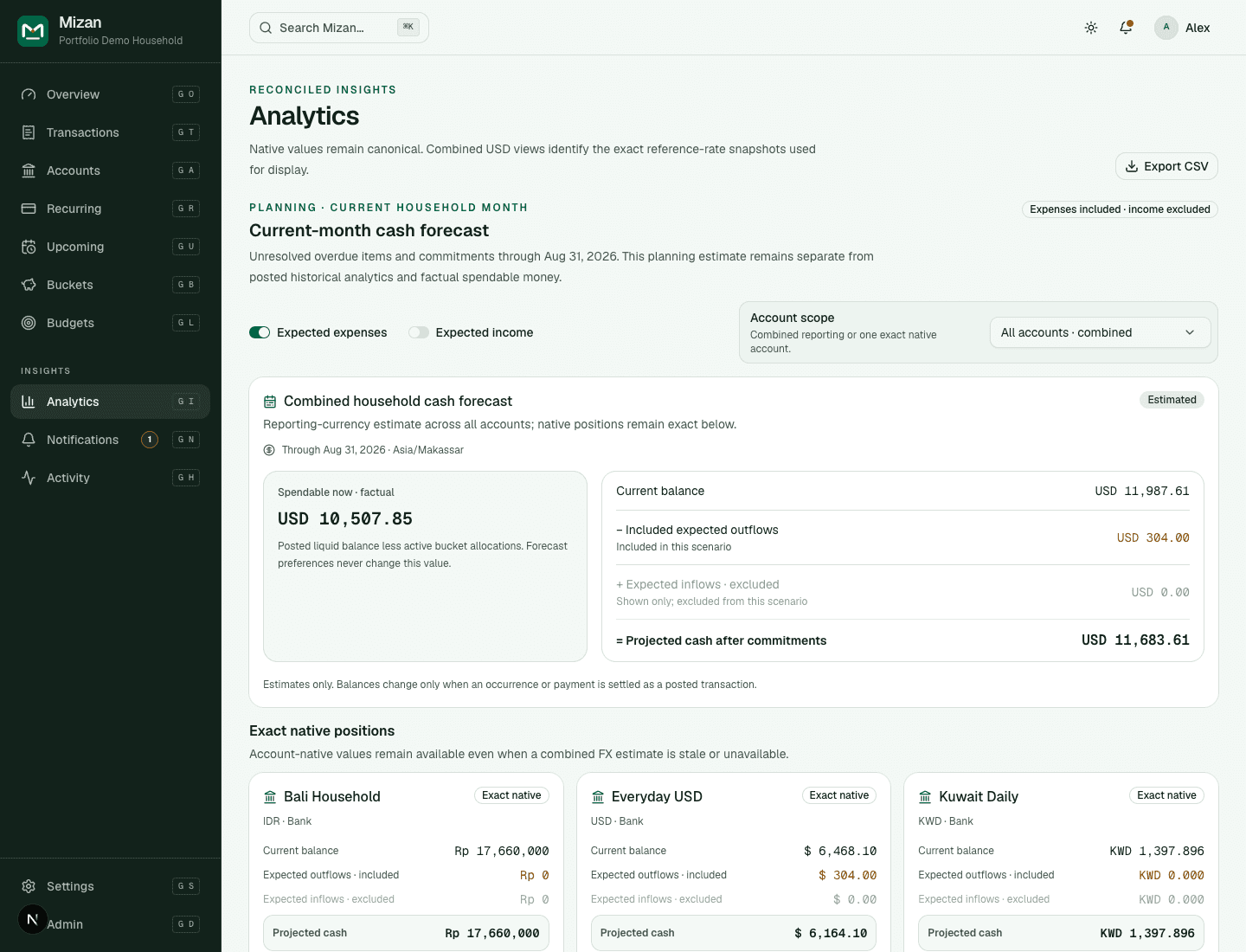Screen dimensions: 1246x952
Task: Open the Budgets page
Action: pyautogui.click(x=110, y=323)
